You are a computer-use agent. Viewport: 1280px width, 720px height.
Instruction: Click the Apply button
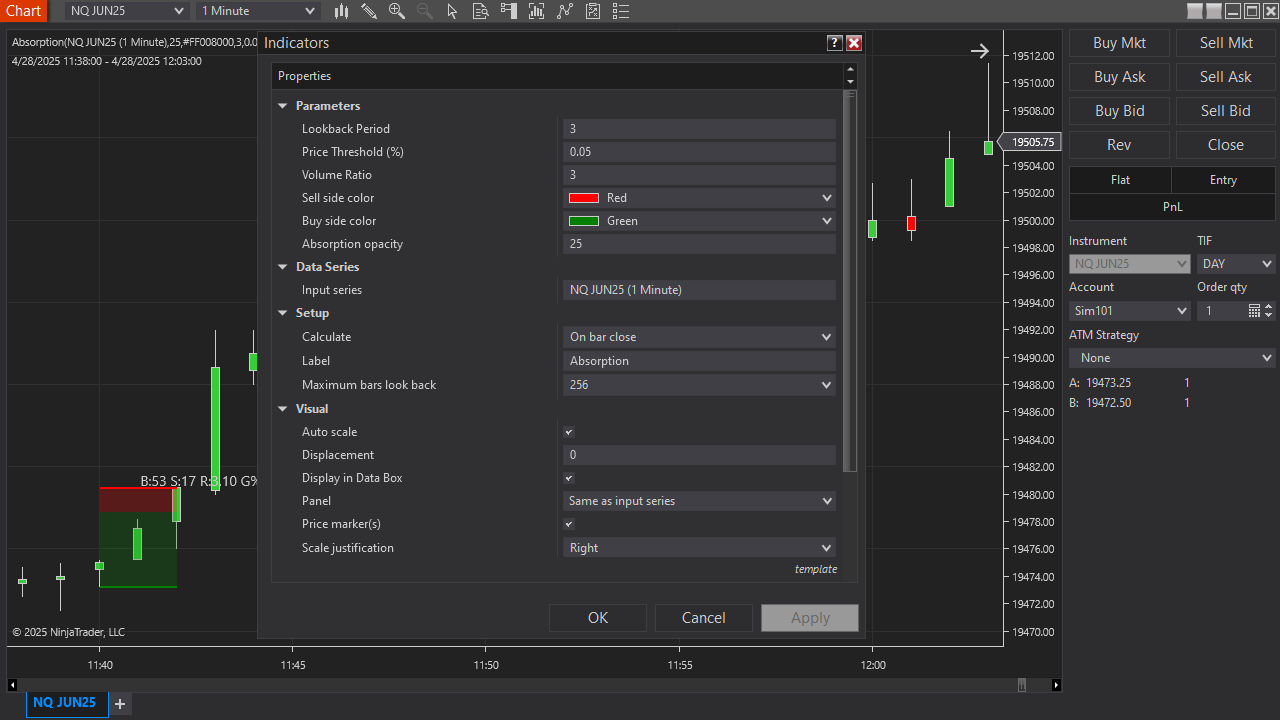(810, 618)
